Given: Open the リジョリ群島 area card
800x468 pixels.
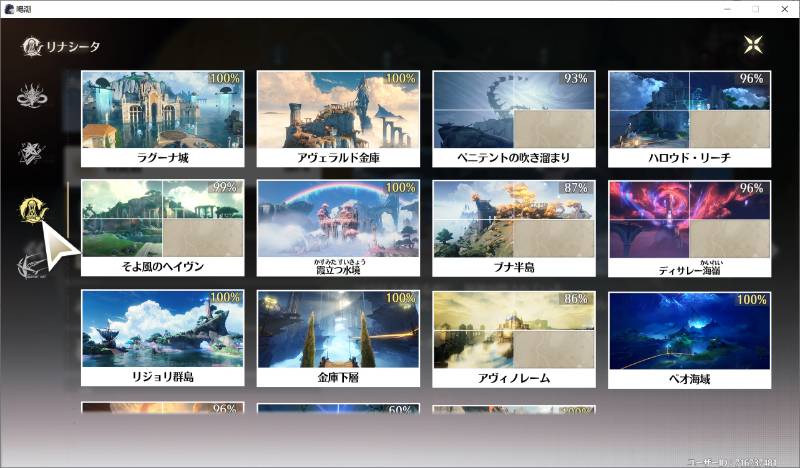Looking at the screenshot, I should 163,338.
